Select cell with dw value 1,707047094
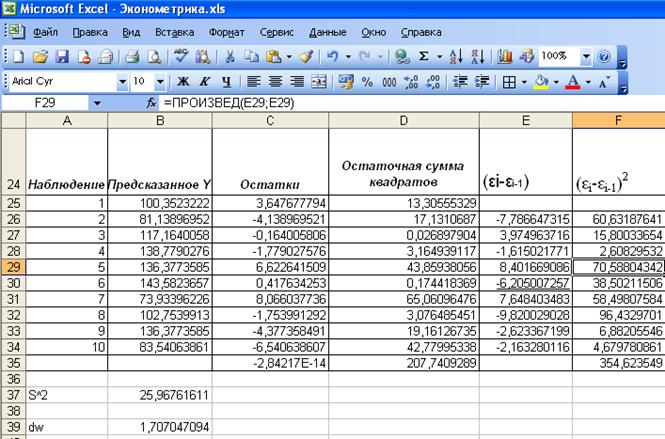Screen dimensions: 665x439 point(160,427)
